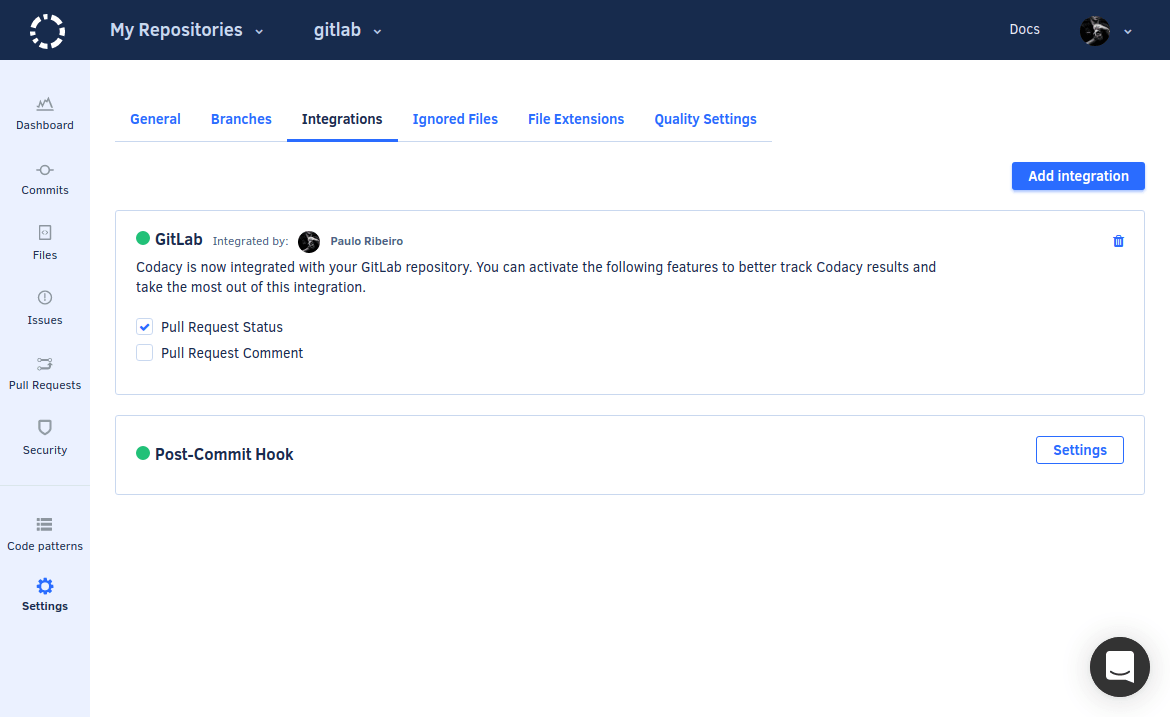Enable the Pull Request Comment checkbox
Viewport: 1170px width, 717px height.
click(145, 353)
